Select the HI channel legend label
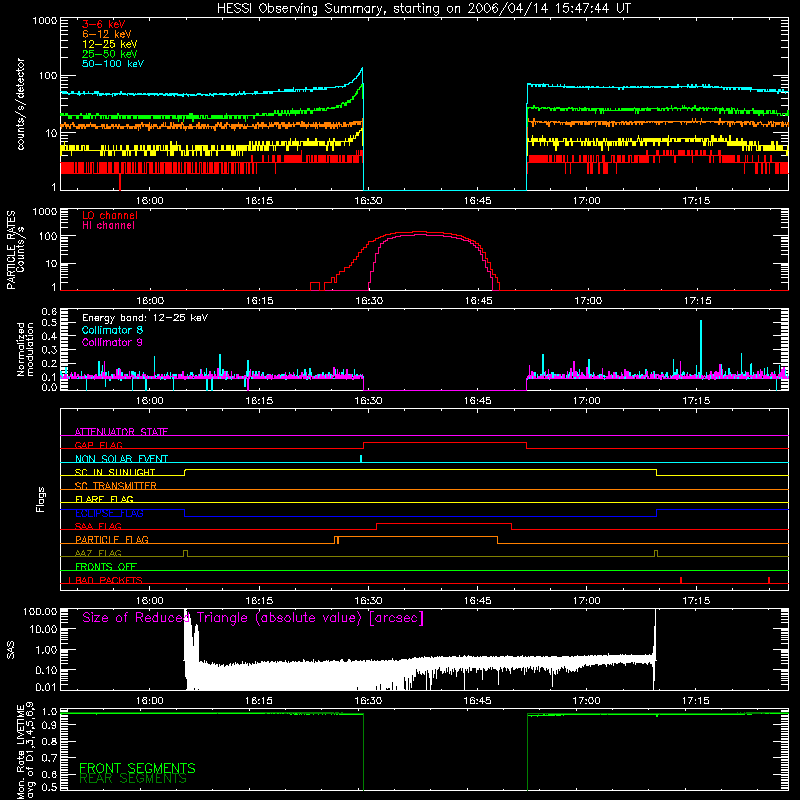The width and height of the screenshot is (800, 800). point(108,226)
